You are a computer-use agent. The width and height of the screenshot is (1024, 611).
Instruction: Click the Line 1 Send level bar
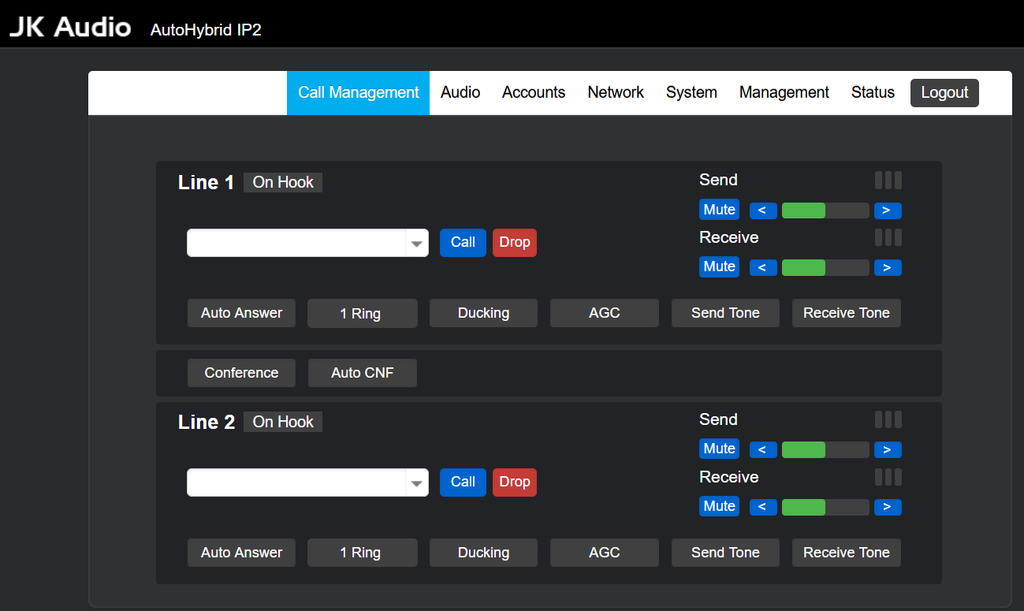pos(824,210)
